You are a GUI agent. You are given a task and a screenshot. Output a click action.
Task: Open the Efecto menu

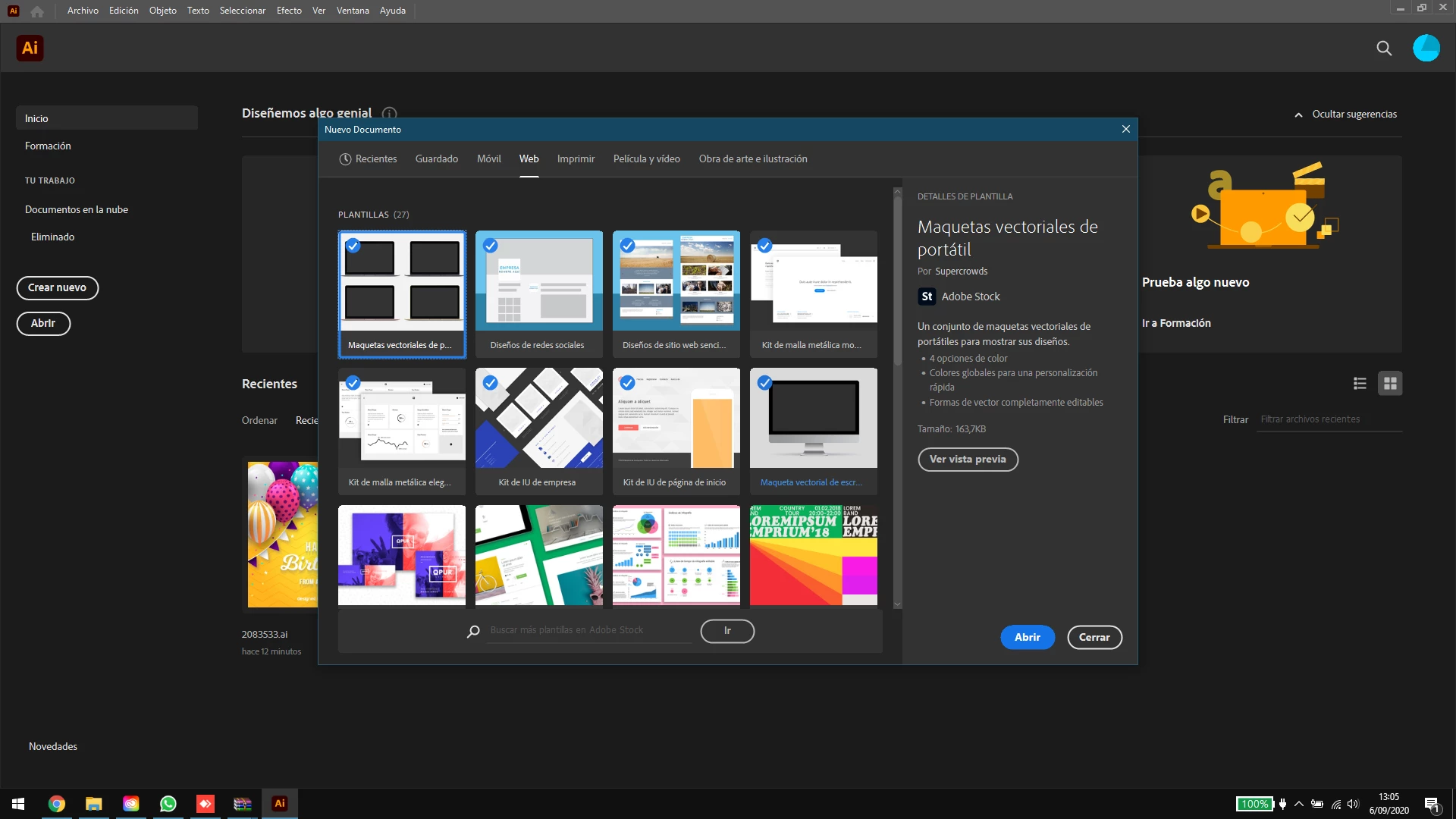tap(289, 11)
